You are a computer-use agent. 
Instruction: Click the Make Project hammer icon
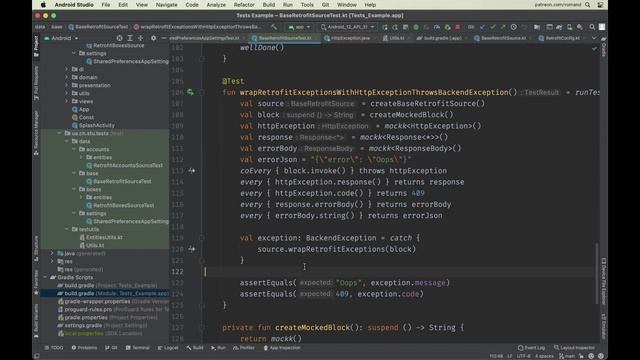(x=274, y=27)
